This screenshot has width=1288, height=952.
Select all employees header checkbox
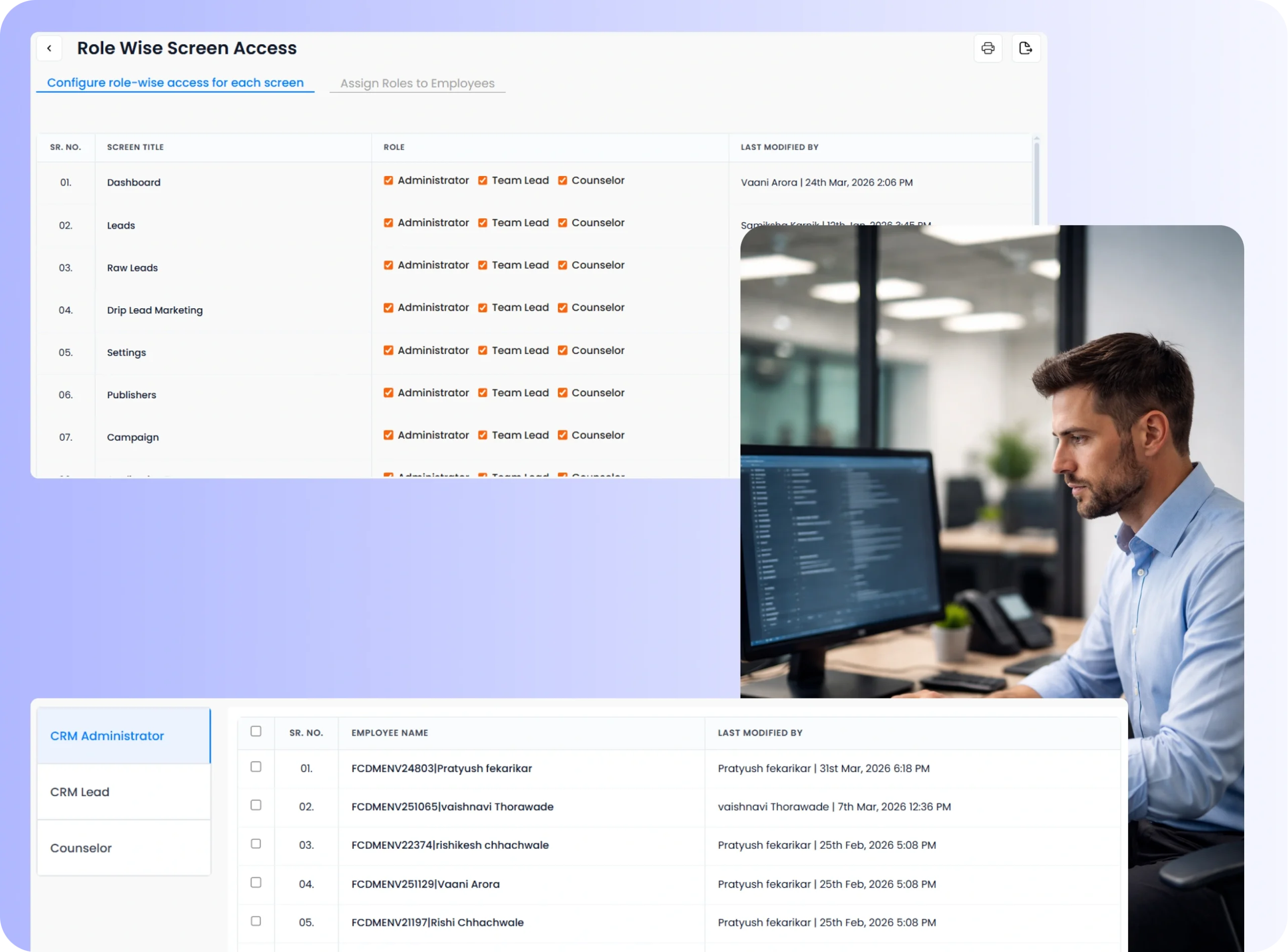point(256,731)
